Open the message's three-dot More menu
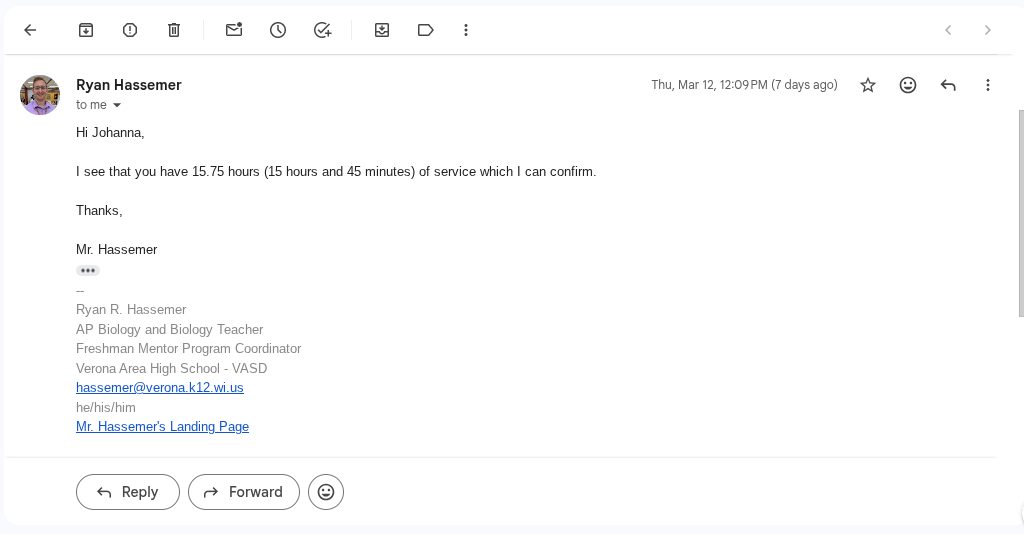The image size is (1024, 534). click(x=988, y=85)
